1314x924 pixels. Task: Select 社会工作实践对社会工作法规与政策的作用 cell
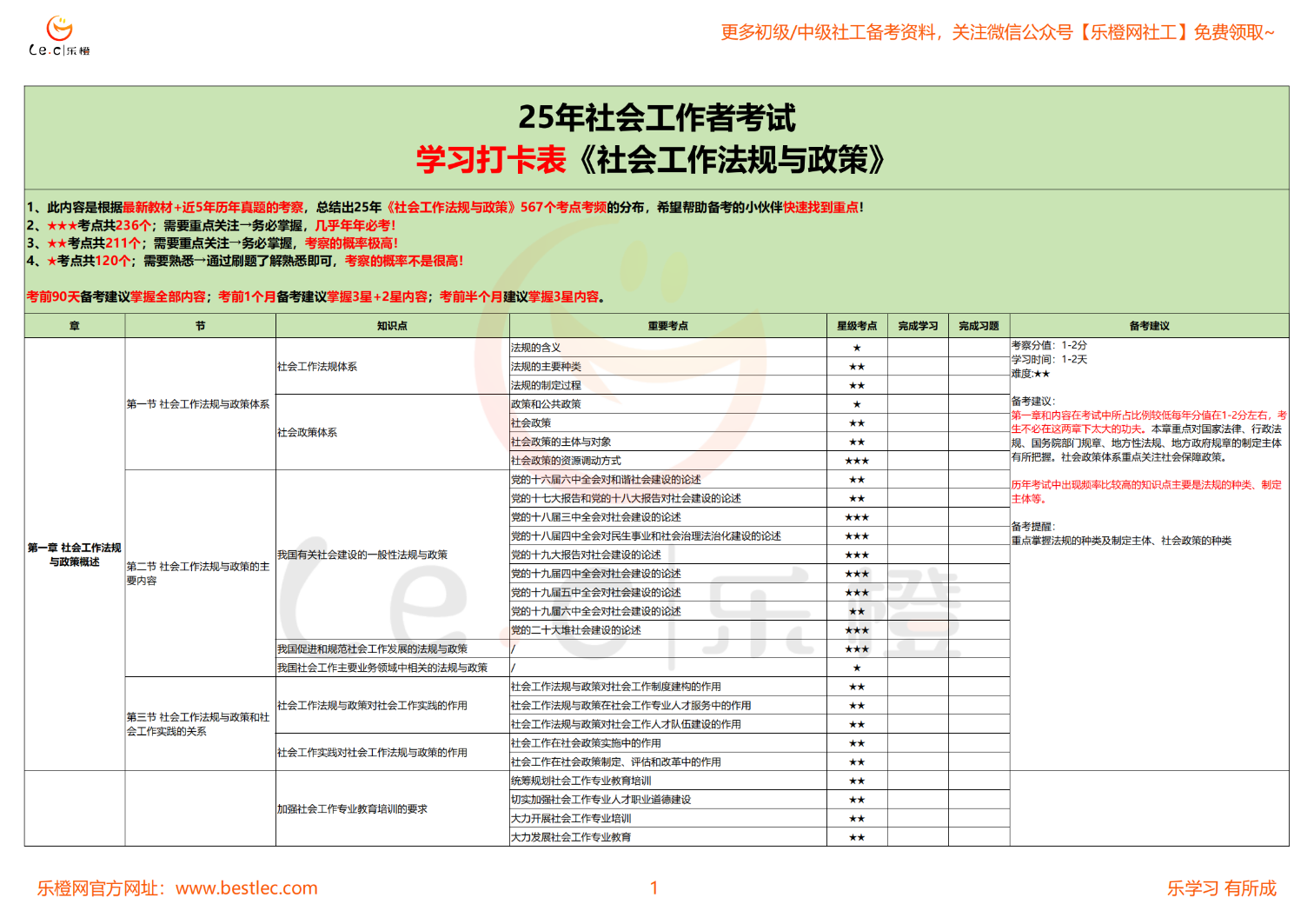[x=393, y=753]
